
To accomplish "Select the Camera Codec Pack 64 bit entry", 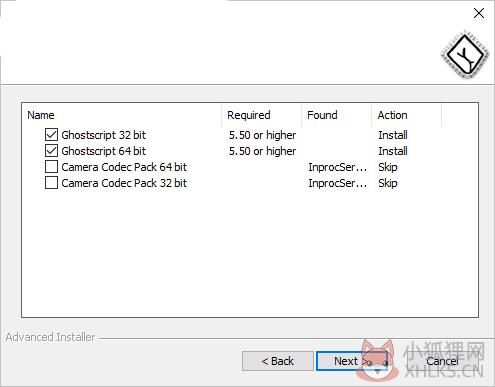I will [x=124, y=167].
